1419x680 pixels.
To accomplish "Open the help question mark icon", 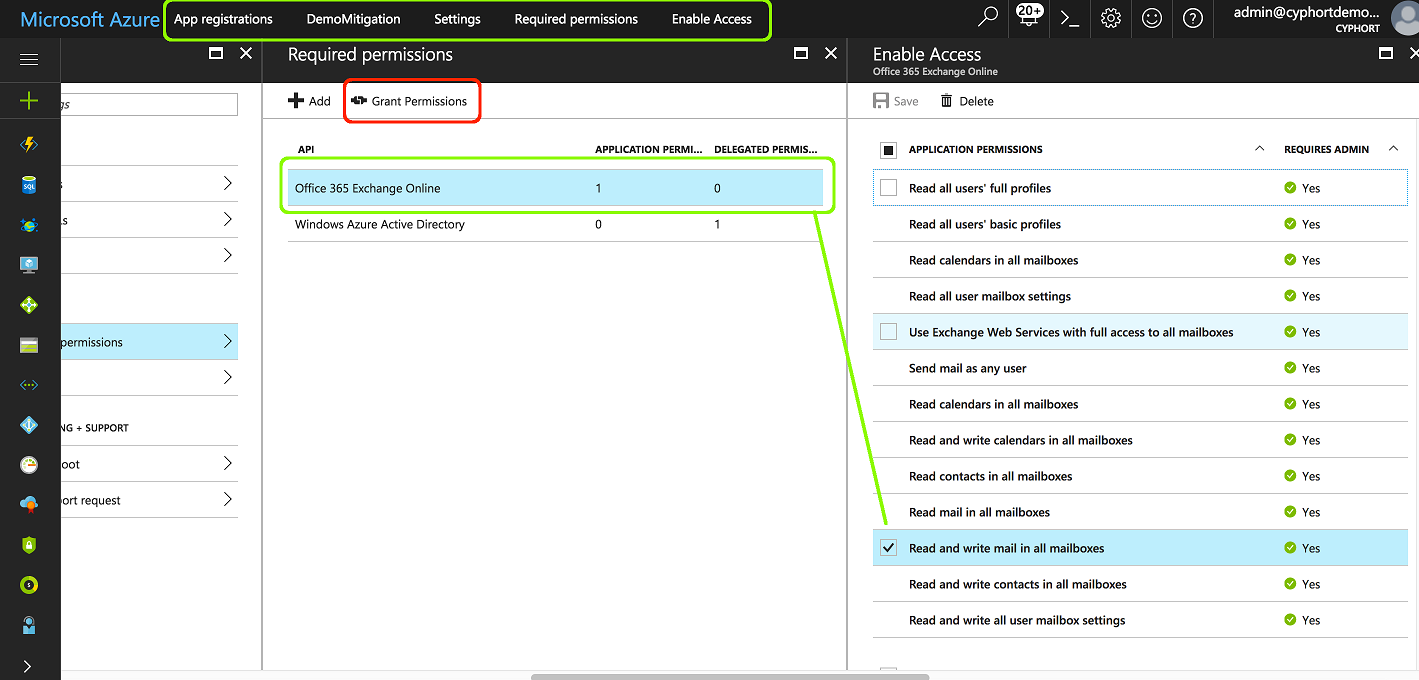I will (1192, 18).
